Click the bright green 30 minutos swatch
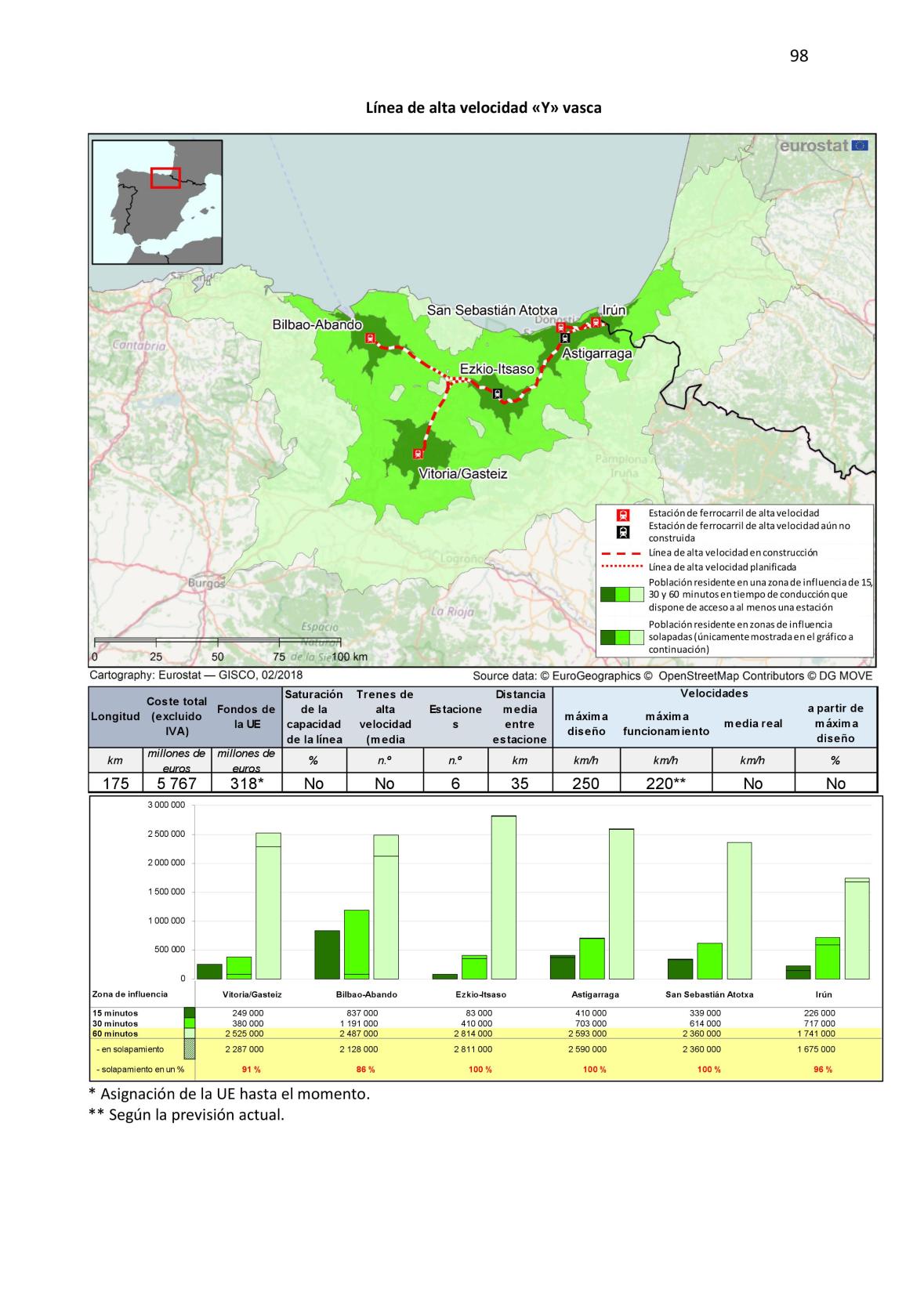 tap(189, 1023)
